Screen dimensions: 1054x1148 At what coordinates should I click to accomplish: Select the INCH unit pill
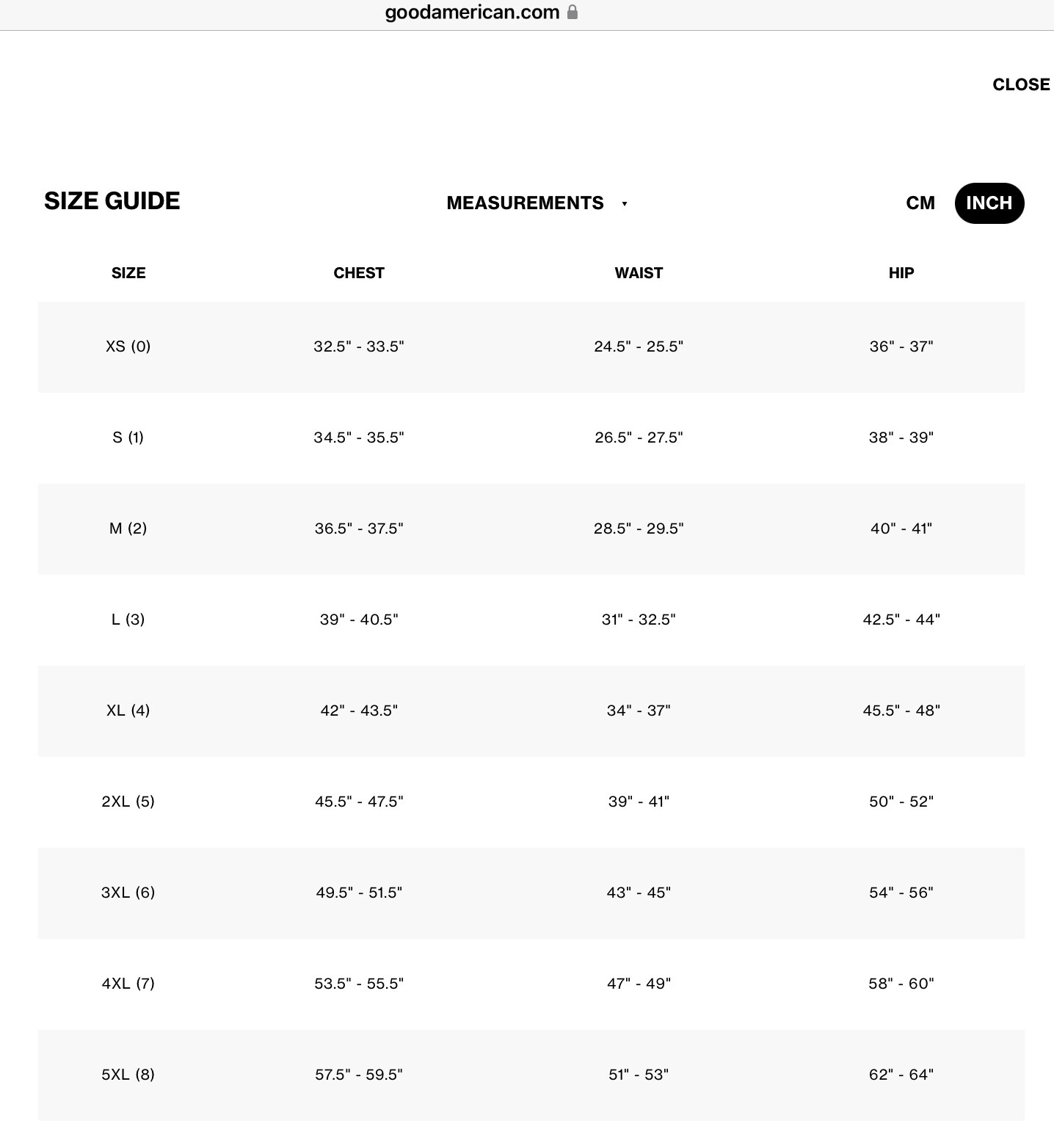[x=989, y=203]
